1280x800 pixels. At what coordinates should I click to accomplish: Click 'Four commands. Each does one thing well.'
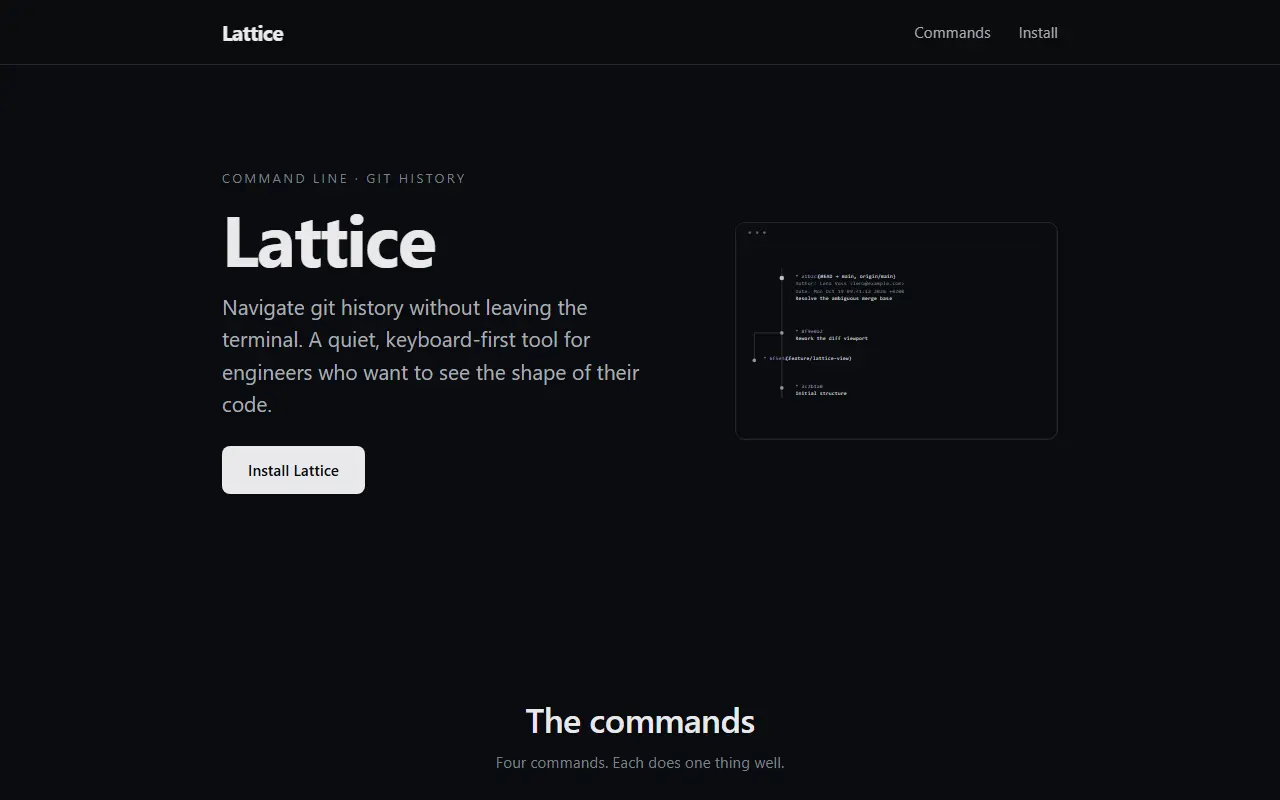pos(640,763)
